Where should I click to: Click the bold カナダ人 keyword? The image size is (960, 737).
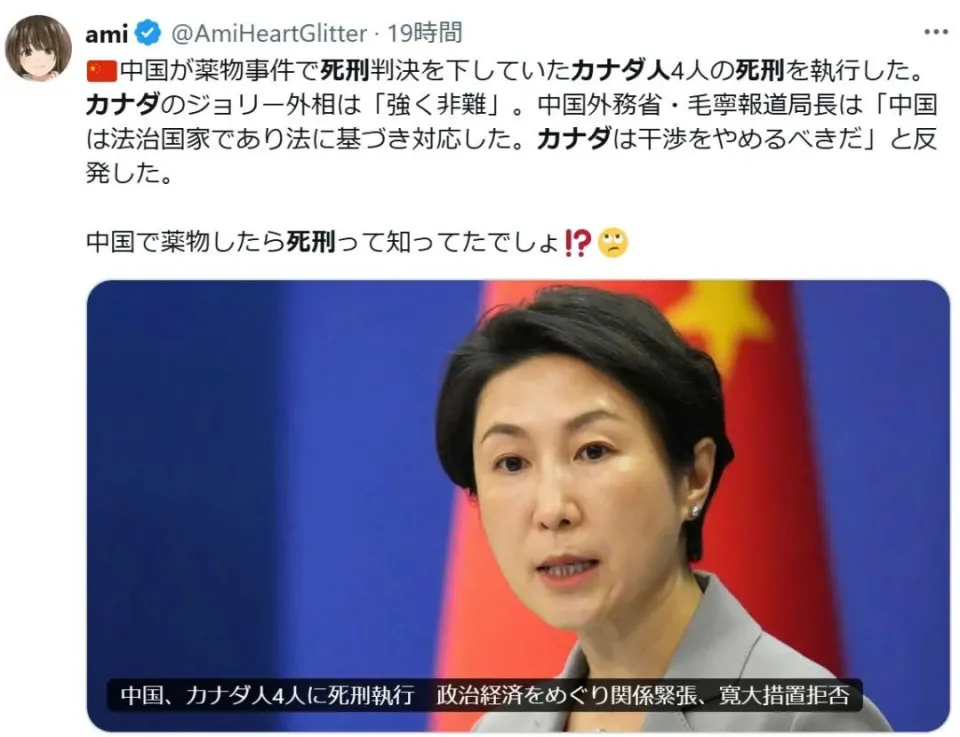point(621,71)
